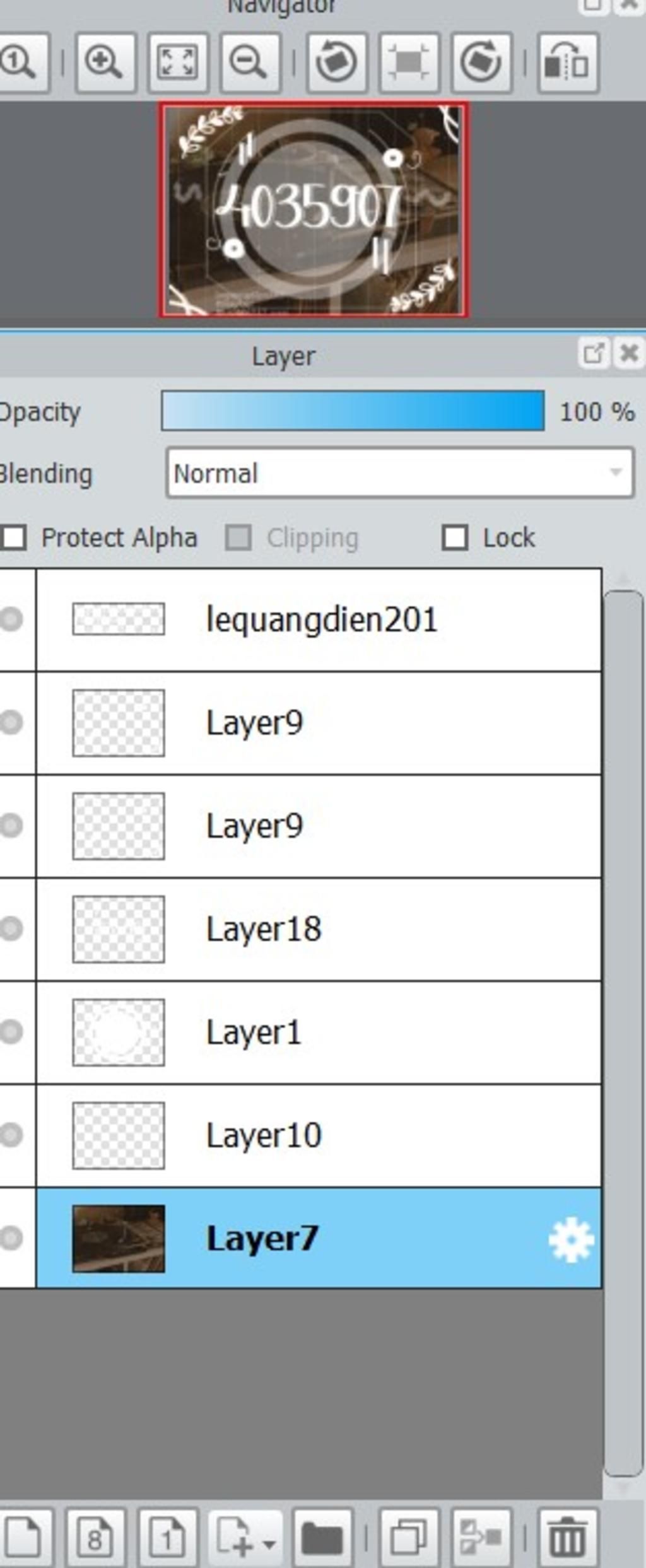Open the Blending mode dropdown
The image size is (646, 1568).
coord(400,473)
